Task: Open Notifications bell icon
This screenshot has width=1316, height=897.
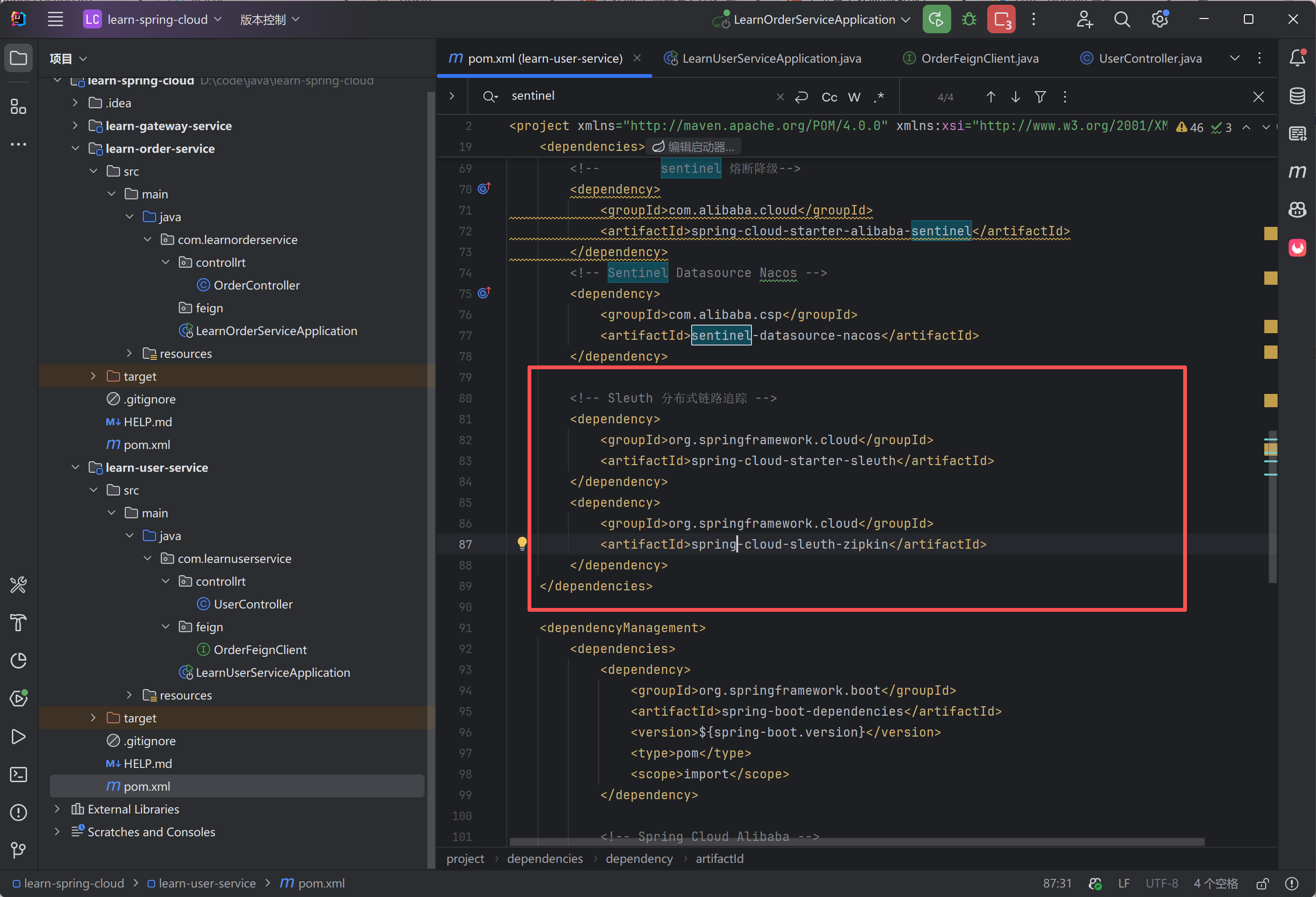Action: click(1297, 58)
